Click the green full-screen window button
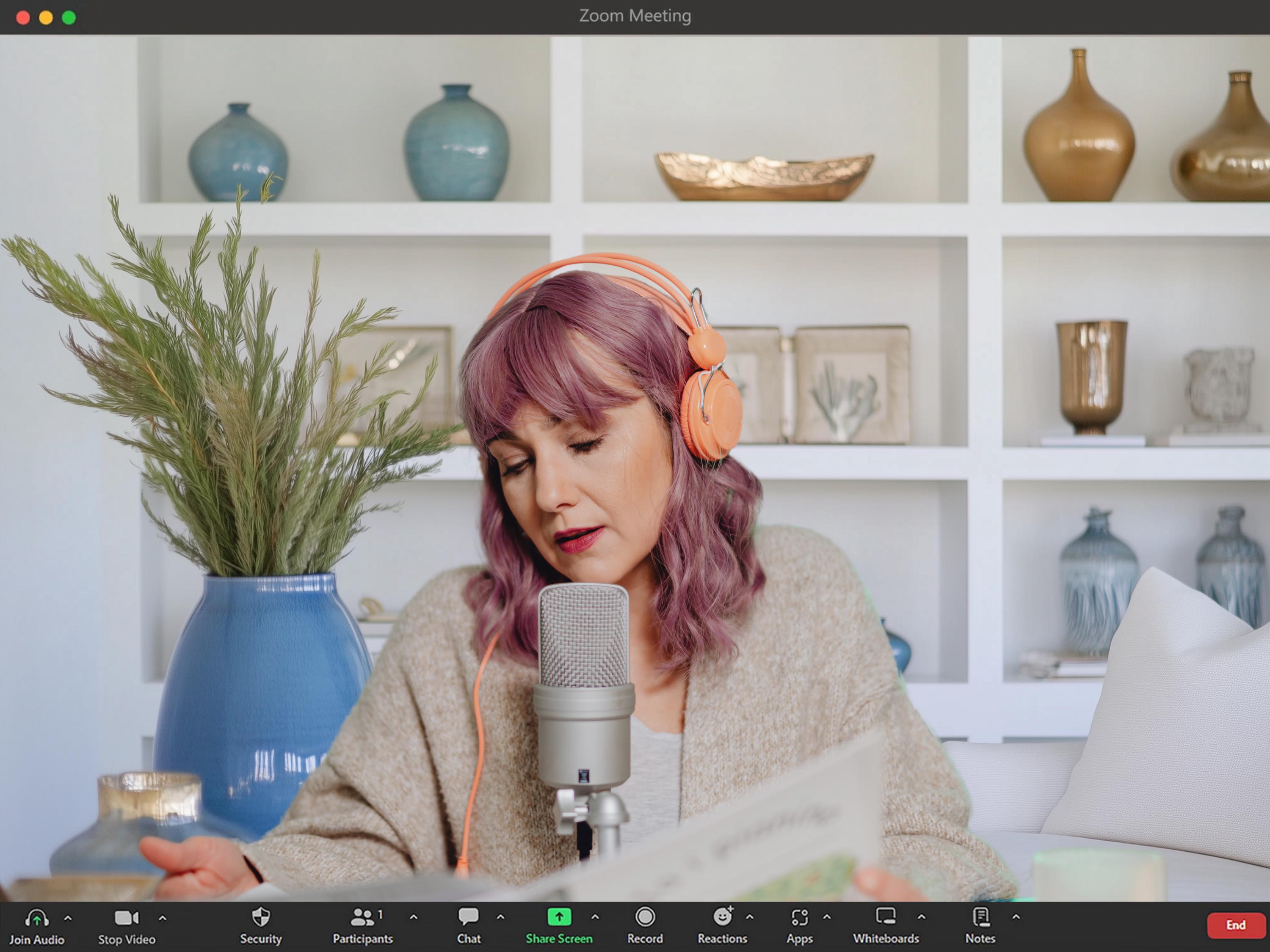Viewport: 1270px width, 952px height. 69,18
